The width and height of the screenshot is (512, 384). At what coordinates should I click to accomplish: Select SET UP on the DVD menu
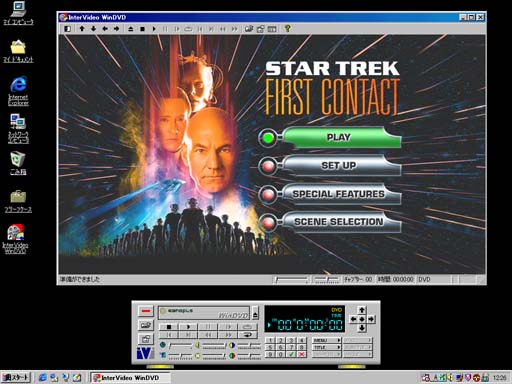341,165
